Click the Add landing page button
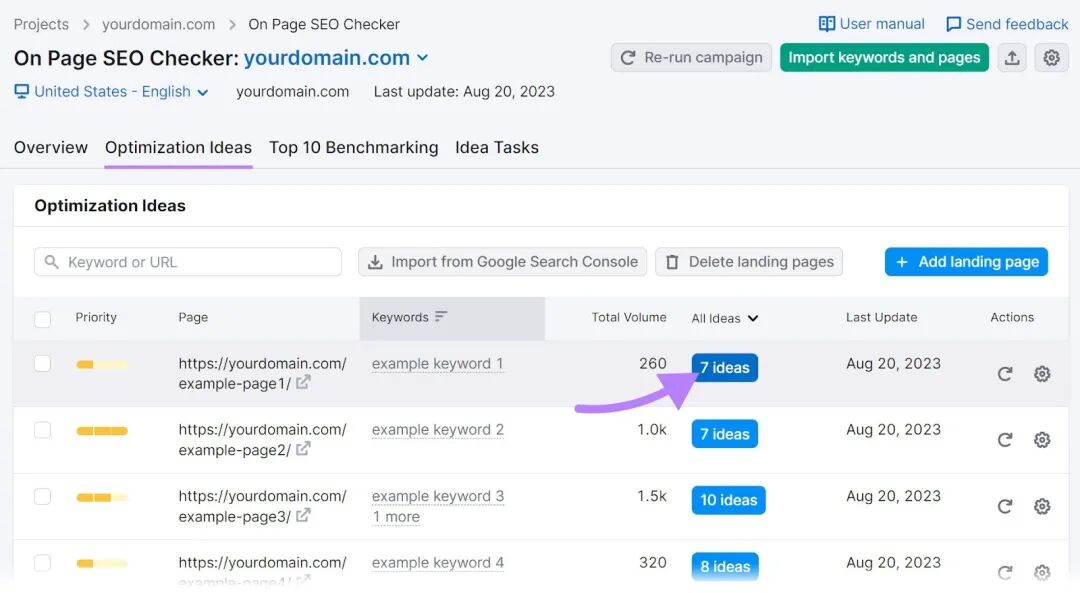The width and height of the screenshot is (1080, 593). pyautogui.click(x=966, y=262)
